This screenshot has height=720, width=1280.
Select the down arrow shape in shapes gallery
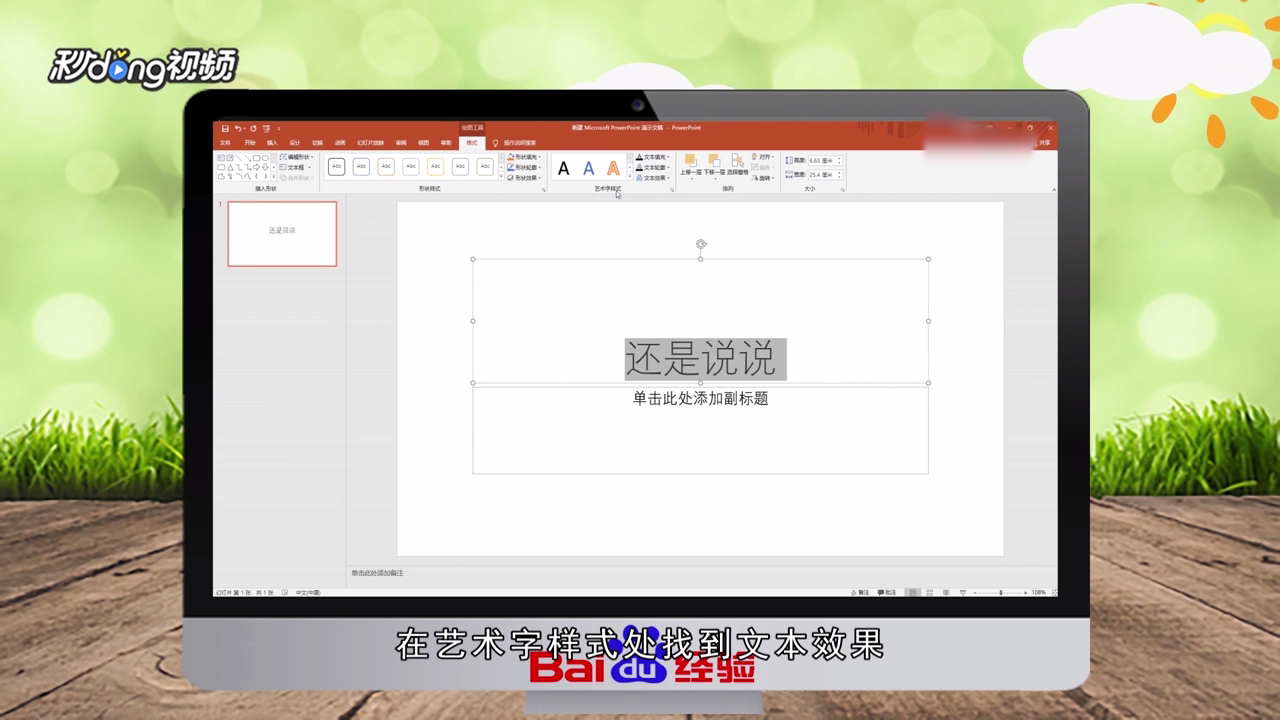click(265, 167)
